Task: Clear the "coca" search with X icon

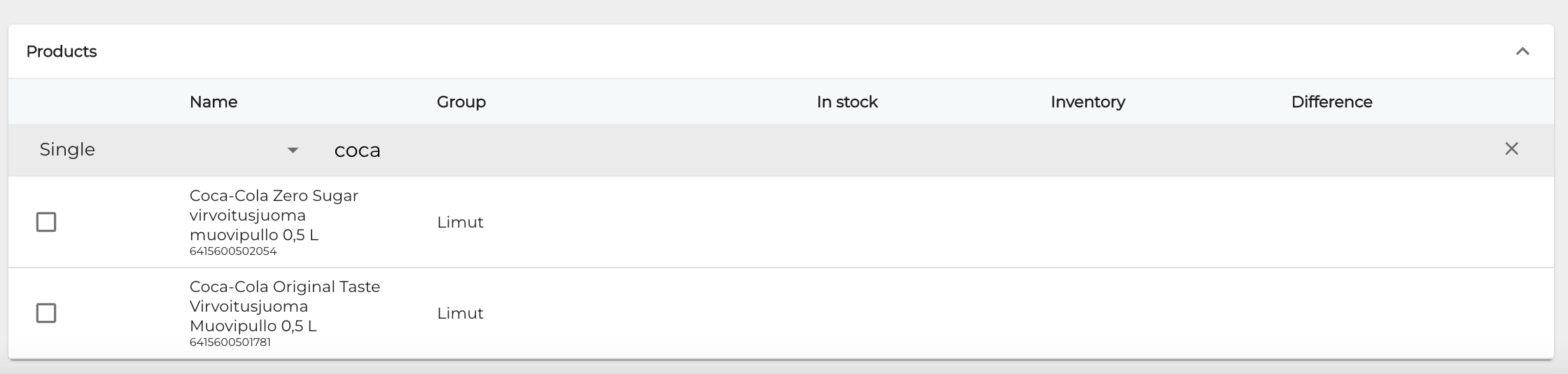Action: pos(1511,148)
